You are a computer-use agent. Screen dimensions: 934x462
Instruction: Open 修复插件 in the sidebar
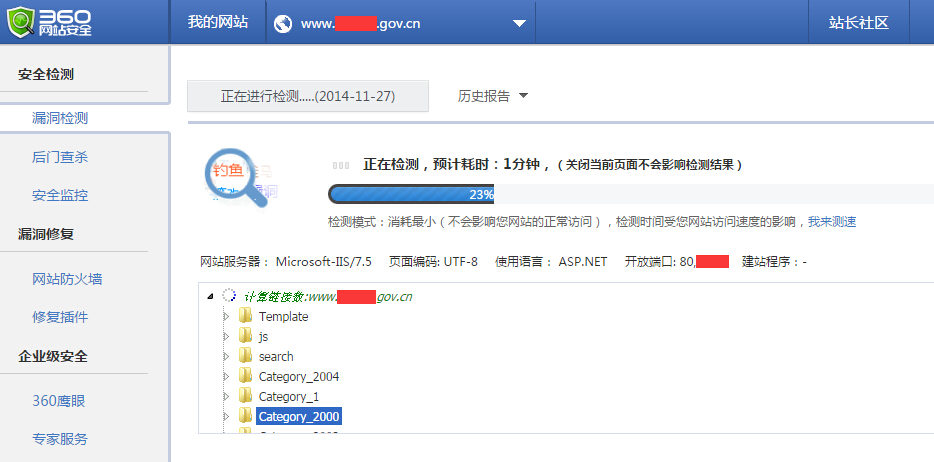coord(60,317)
